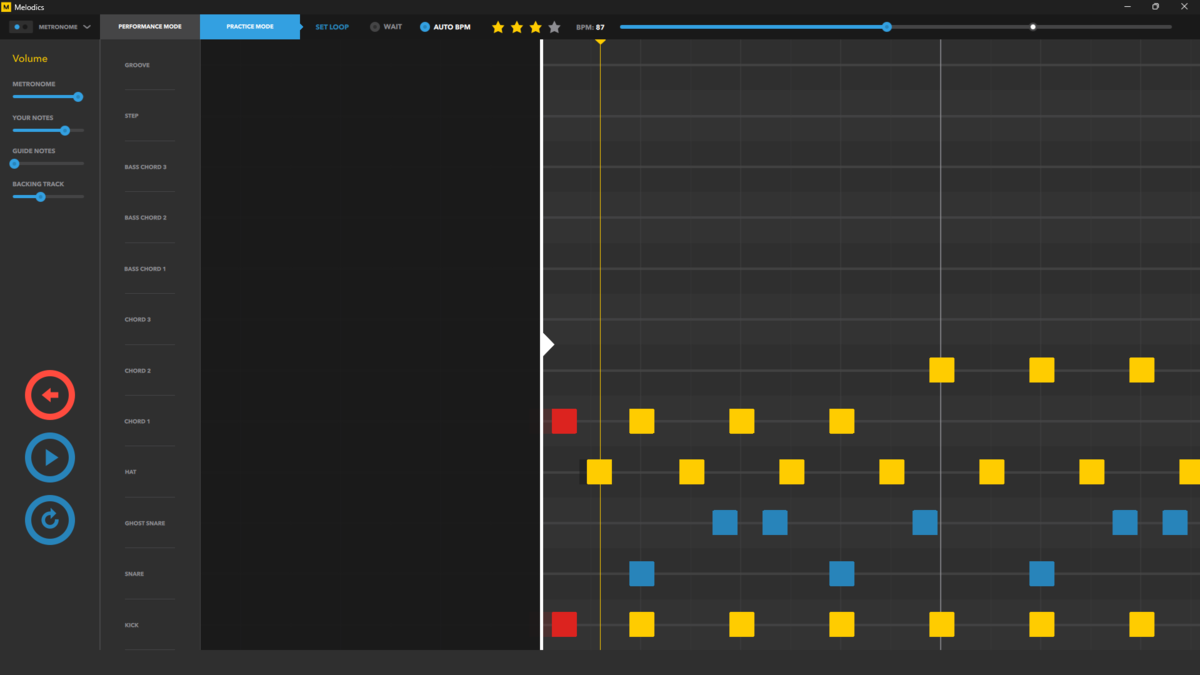Click the Set Loop button

click(331, 27)
